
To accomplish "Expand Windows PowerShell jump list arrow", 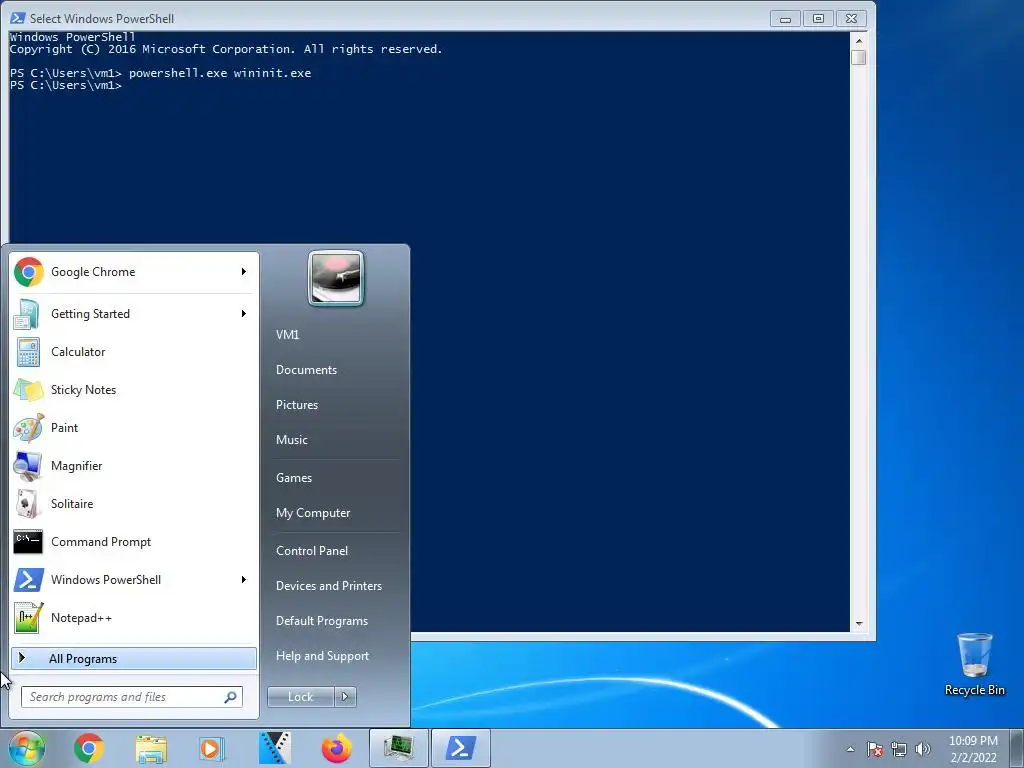I will 244,579.
